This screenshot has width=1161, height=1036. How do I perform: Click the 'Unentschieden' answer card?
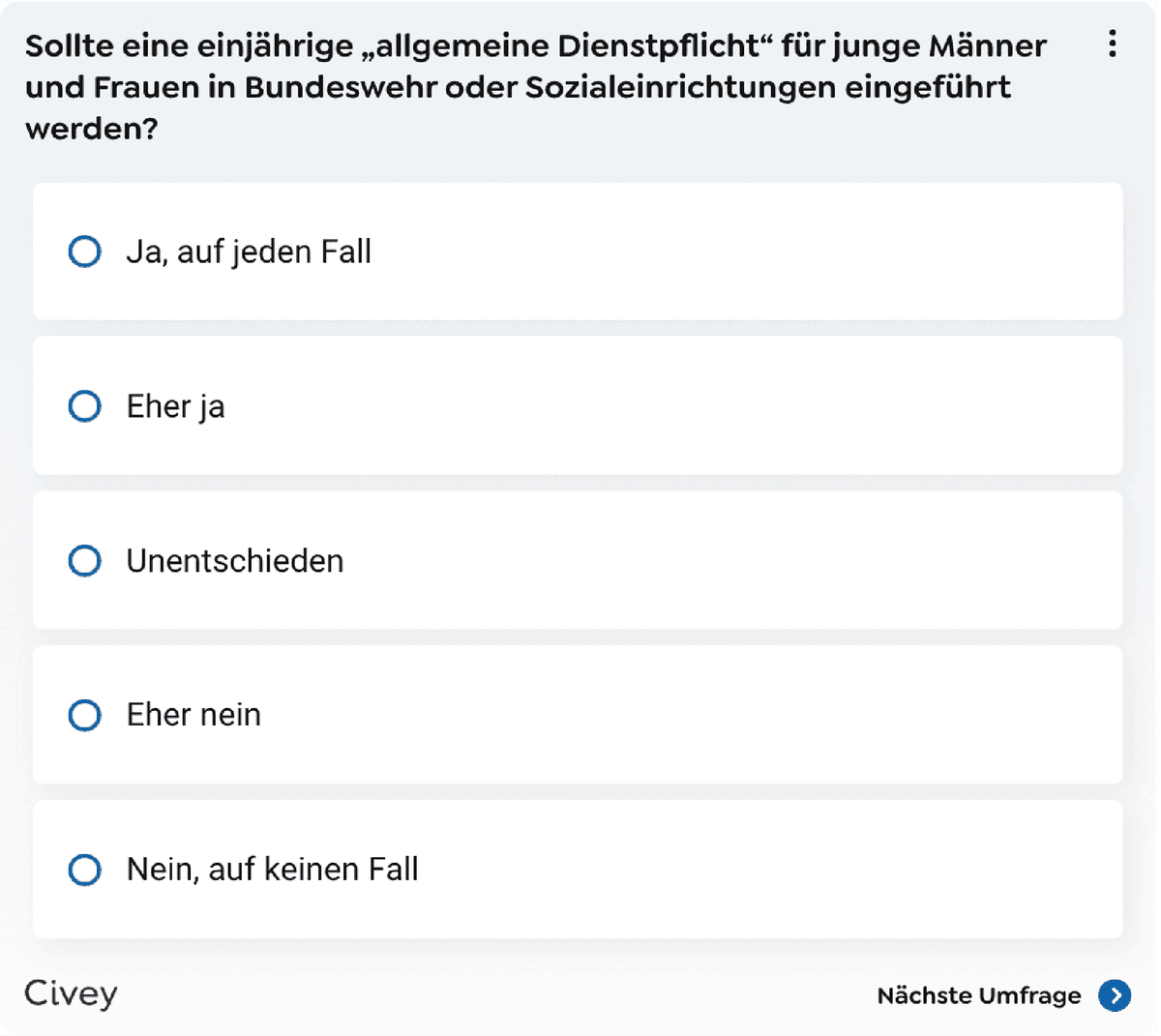click(x=580, y=560)
